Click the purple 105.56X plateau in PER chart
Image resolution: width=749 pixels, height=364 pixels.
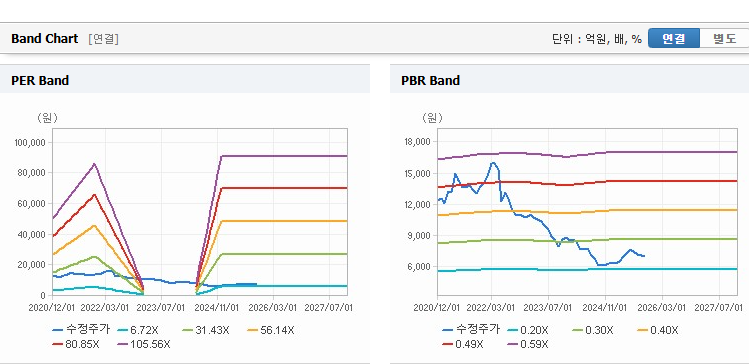[284, 156]
